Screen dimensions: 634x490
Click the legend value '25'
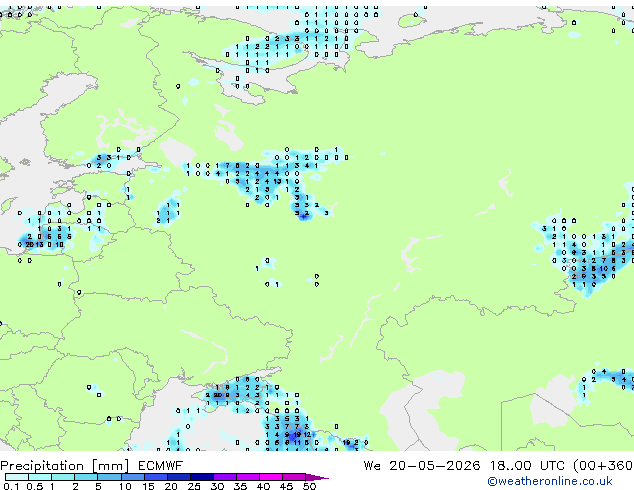tap(194, 486)
